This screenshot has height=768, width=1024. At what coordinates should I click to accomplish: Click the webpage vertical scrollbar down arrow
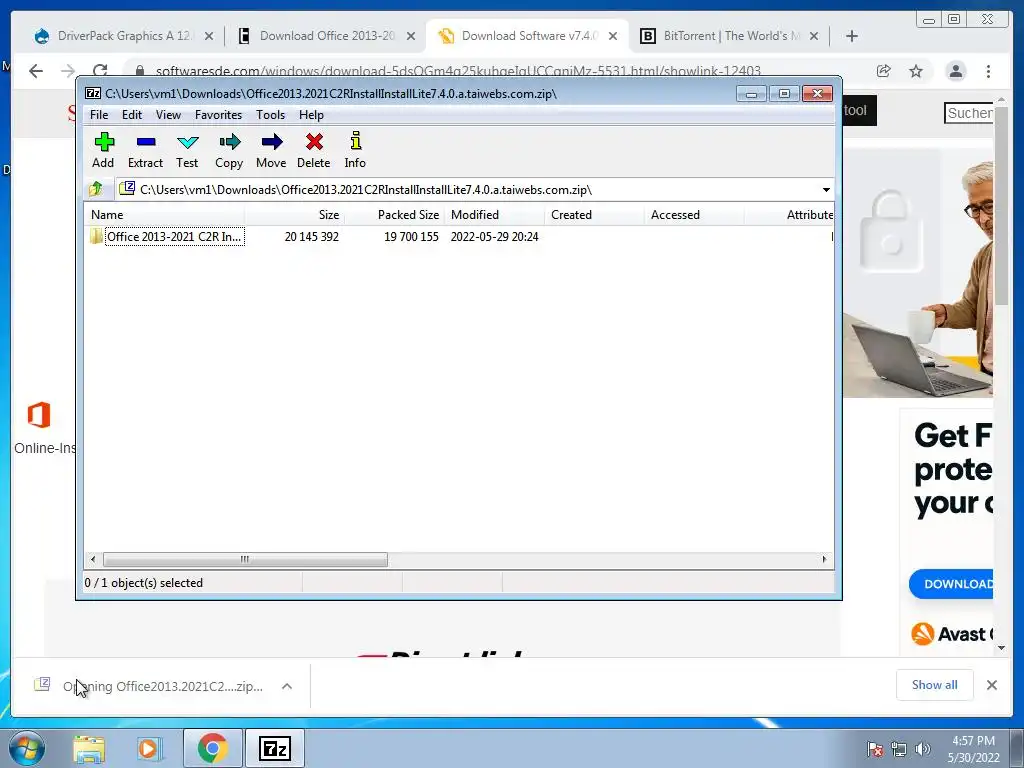pos(1002,648)
